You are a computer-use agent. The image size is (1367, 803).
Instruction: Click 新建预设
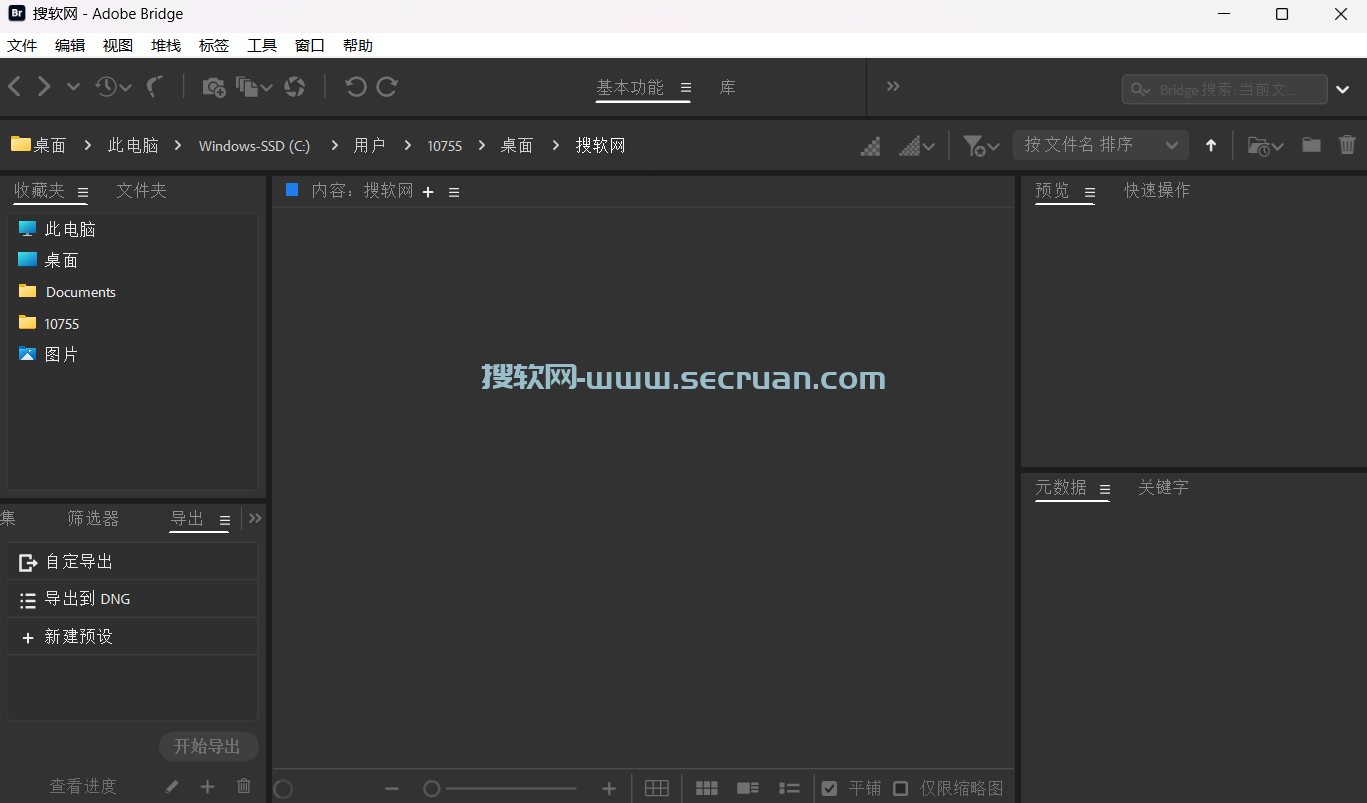point(132,637)
